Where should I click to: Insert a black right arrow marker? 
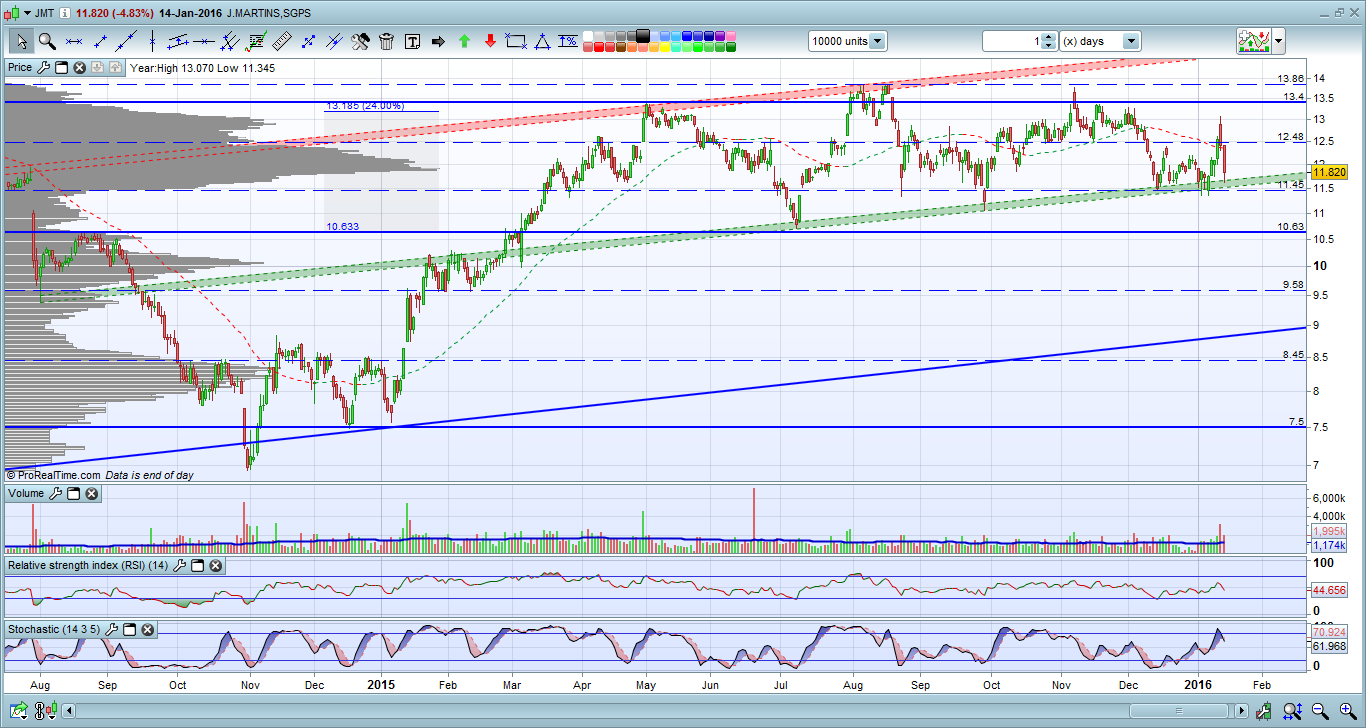438,41
